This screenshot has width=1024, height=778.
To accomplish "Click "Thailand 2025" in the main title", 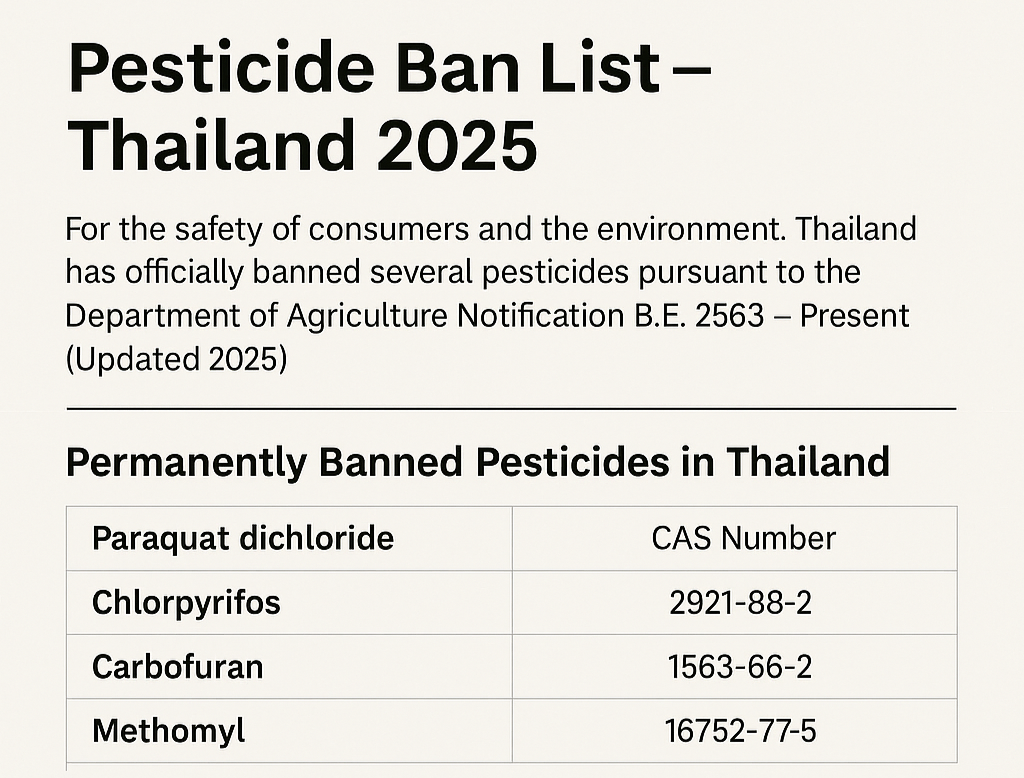I will pyautogui.click(x=302, y=146).
